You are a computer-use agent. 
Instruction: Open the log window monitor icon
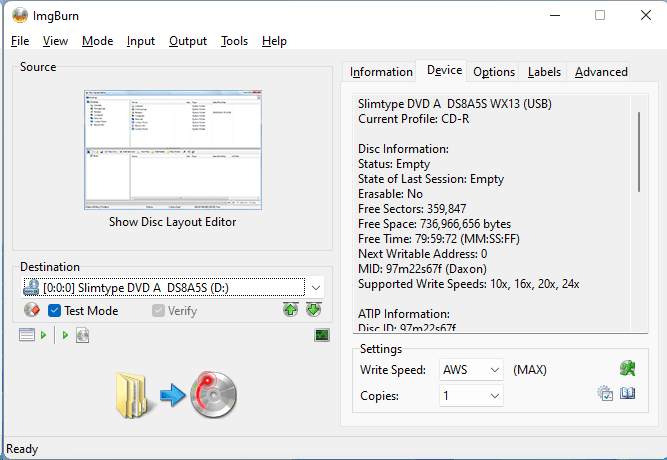click(321, 335)
